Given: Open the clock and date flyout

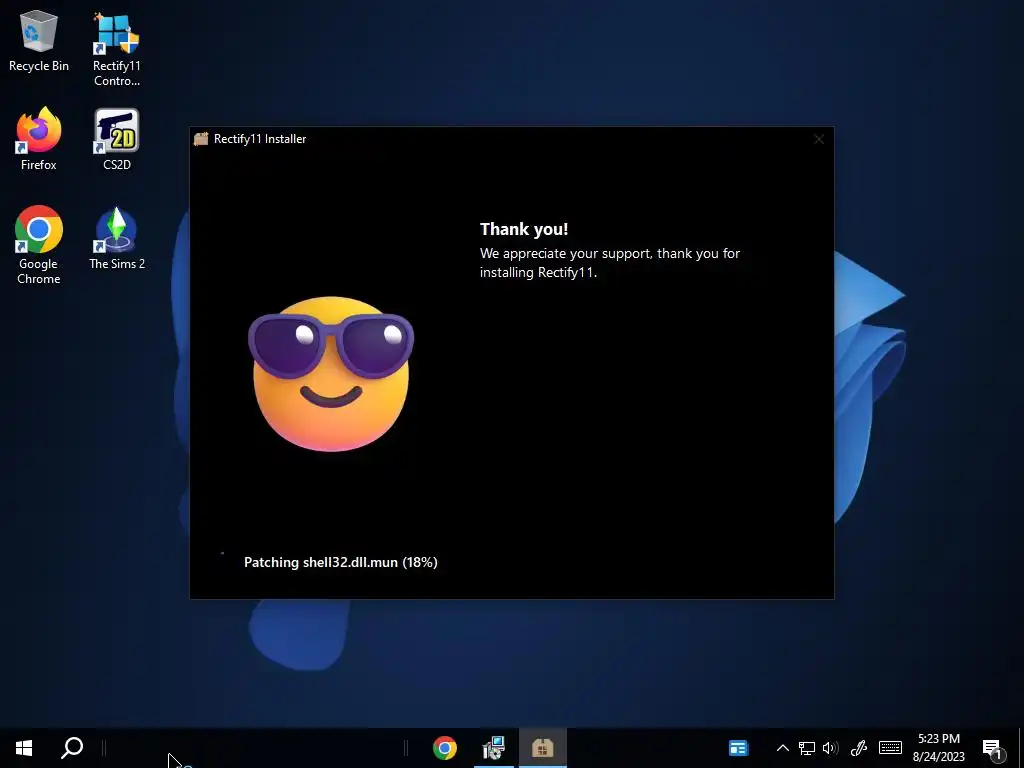Looking at the screenshot, I should 938,748.
